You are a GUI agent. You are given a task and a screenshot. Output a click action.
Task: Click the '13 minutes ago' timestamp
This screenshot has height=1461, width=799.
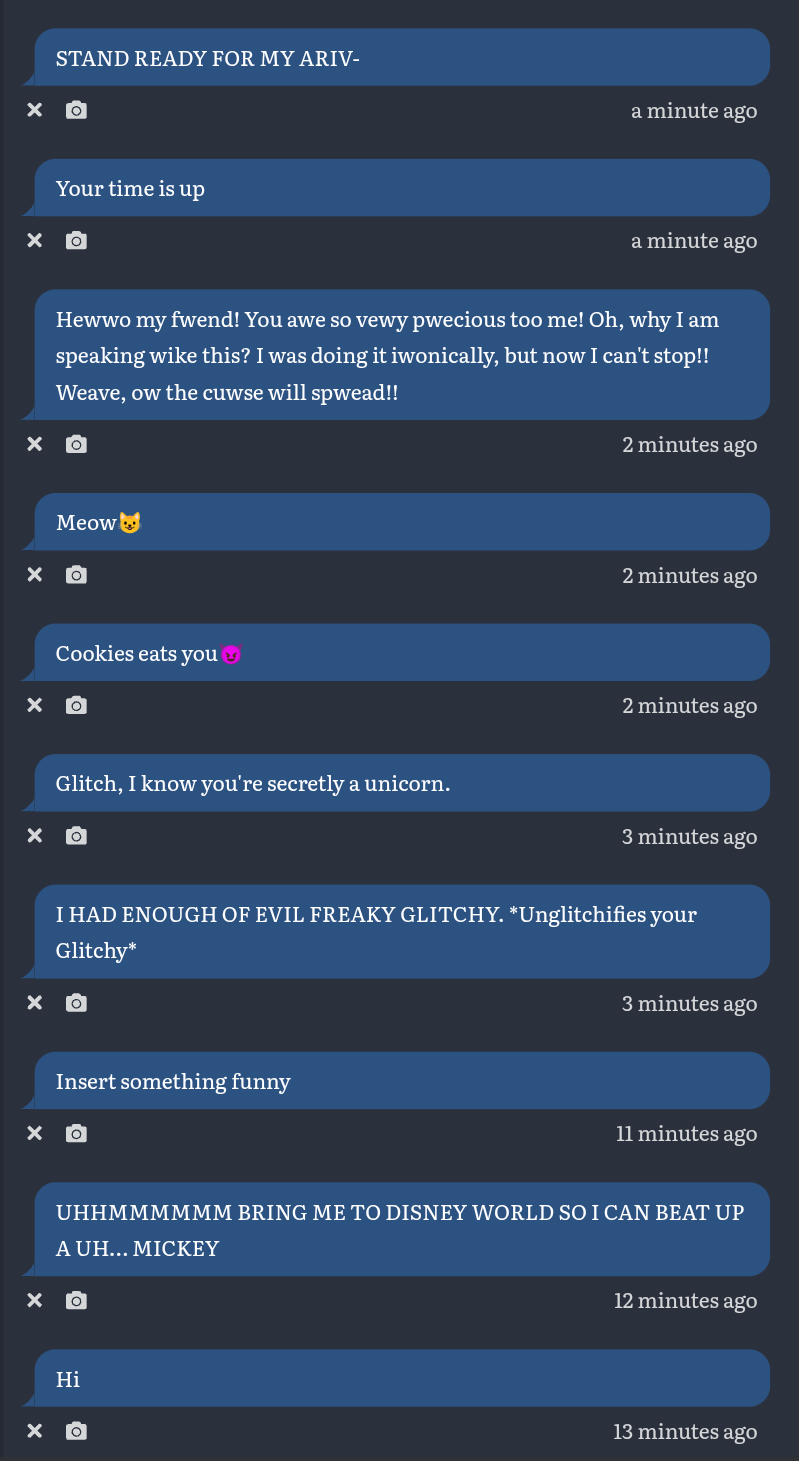pyautogui.click(x=685, y=1431)
